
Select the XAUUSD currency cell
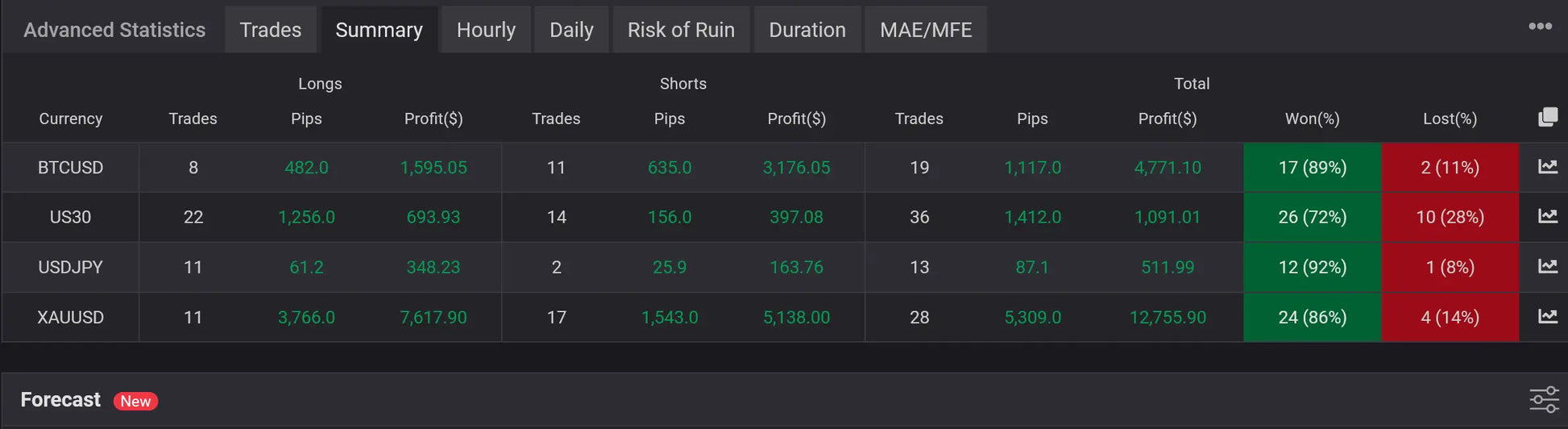point(71,317)
